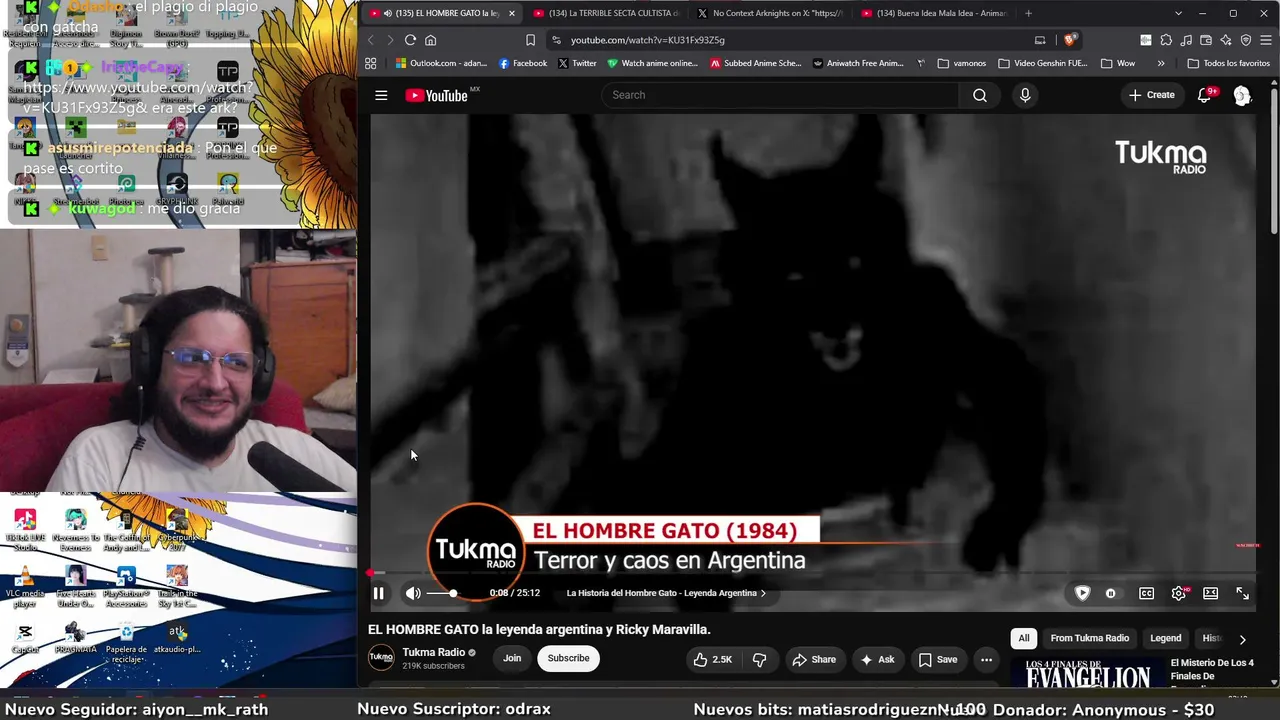Click the browser address bar URL
Viewport: 1280px width, 720px height.
tap(648, 40)
